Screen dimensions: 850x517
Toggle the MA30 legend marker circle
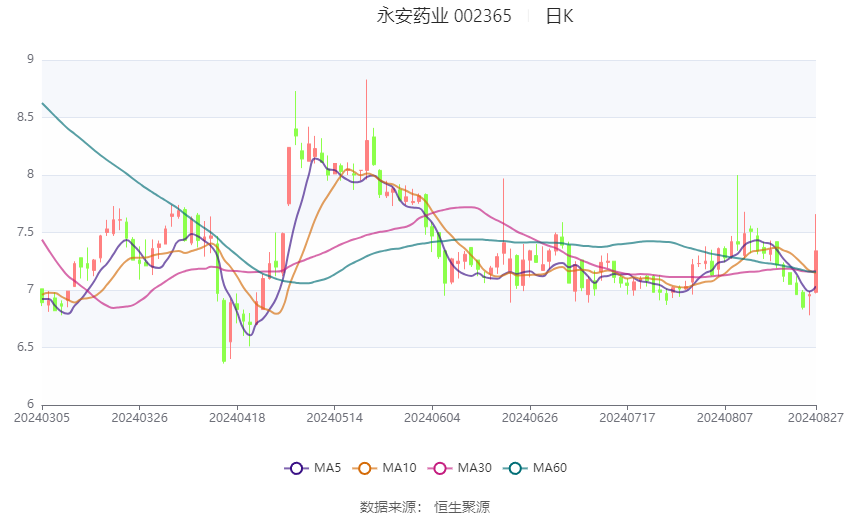[440, 468]
